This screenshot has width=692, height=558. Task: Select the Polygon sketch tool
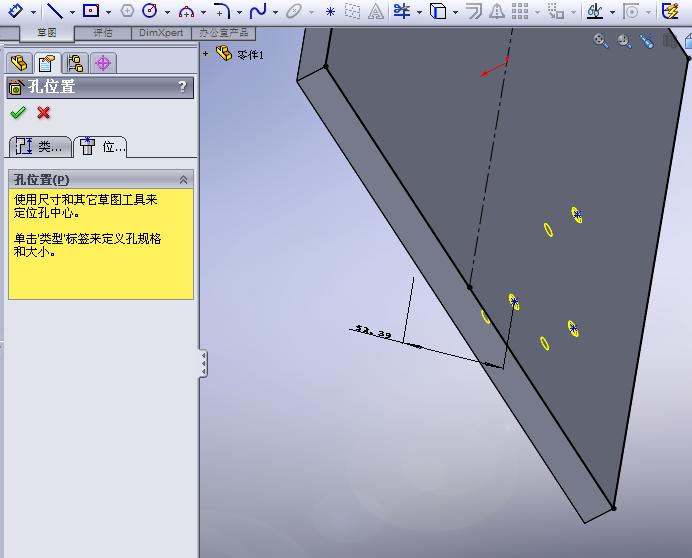pyautogui.click(x=127, y=11)
